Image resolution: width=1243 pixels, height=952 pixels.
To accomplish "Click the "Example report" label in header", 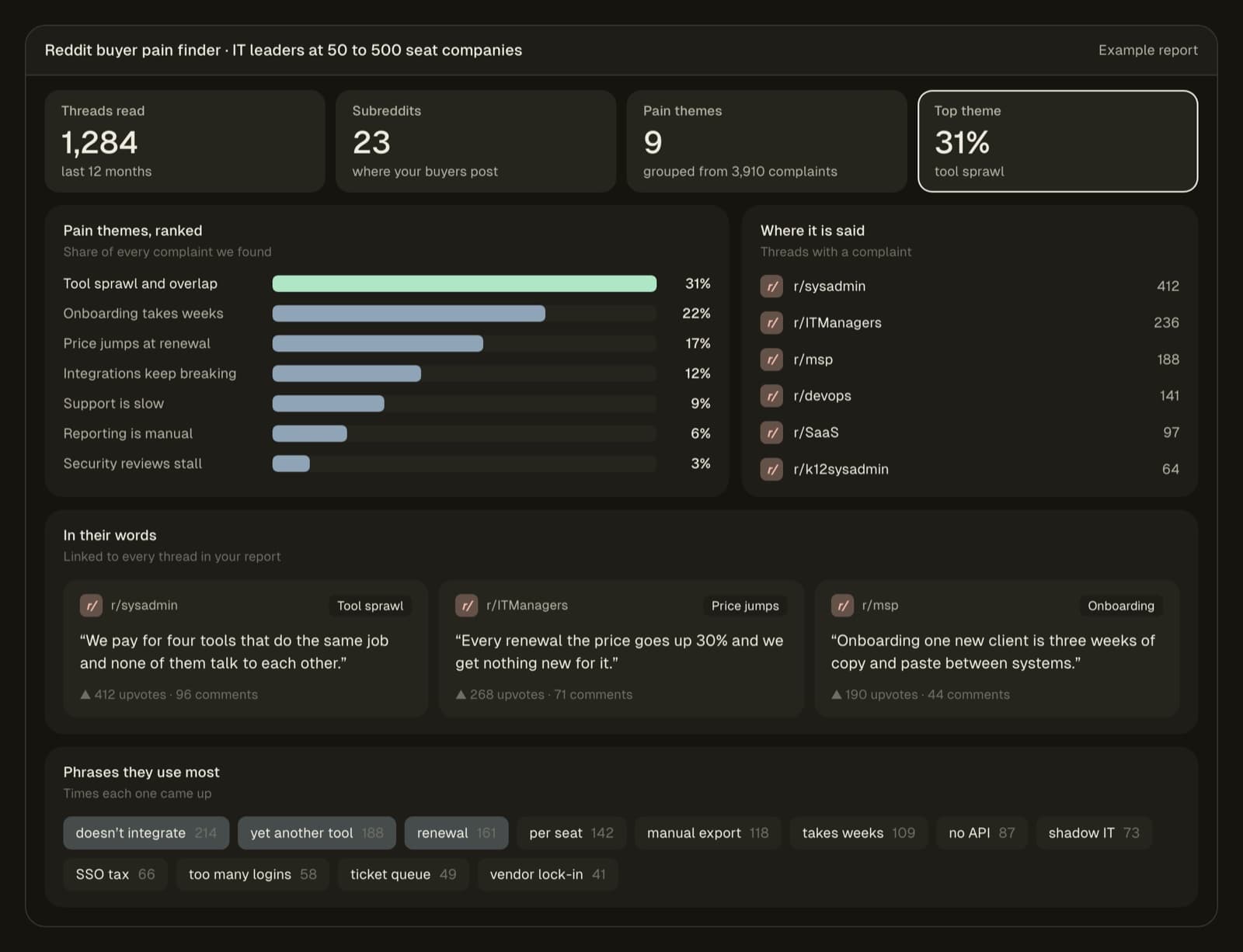I will pos(1147,50).
